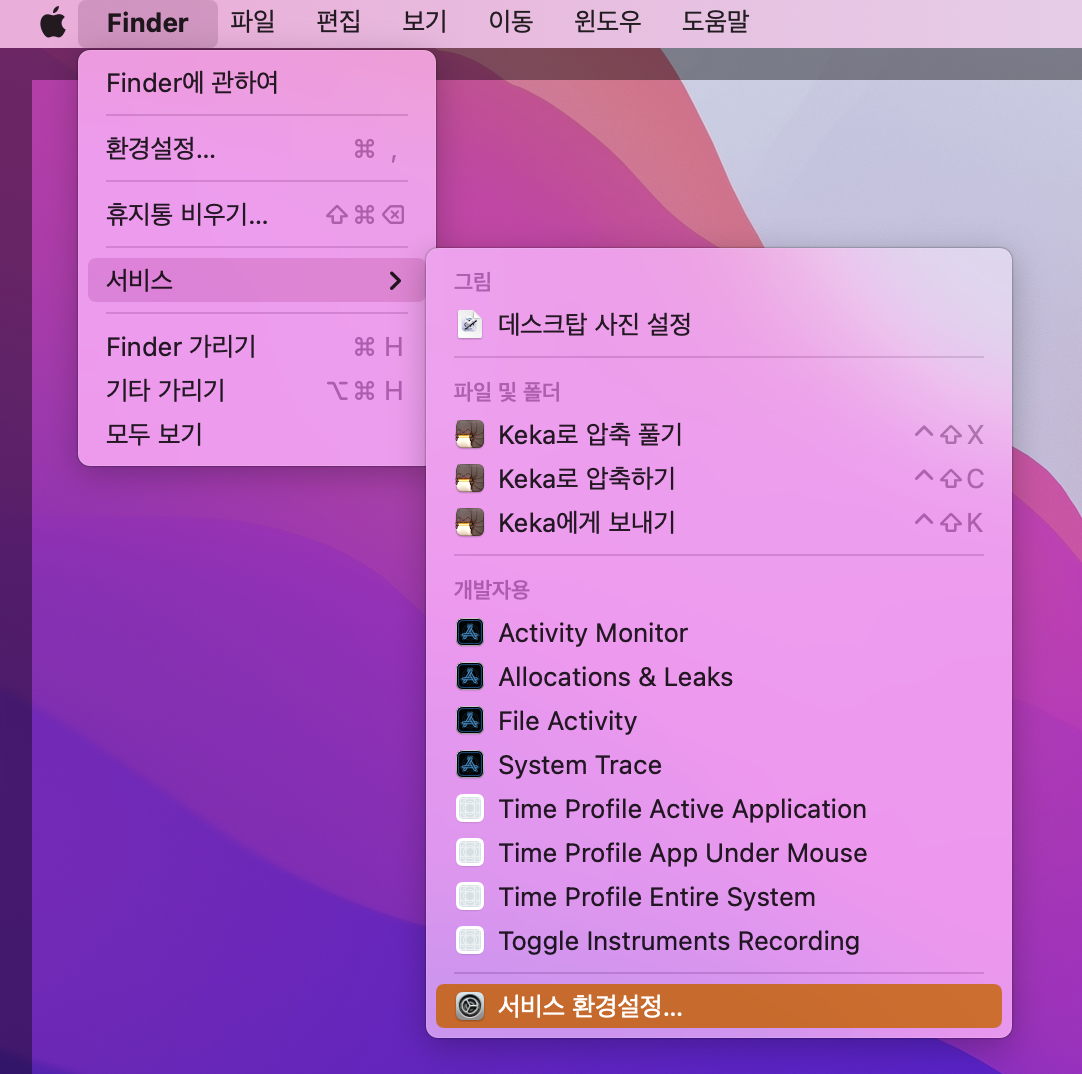Open the 편집 menu
The height and width of the screenshot is (1074, 1082).
338,22
